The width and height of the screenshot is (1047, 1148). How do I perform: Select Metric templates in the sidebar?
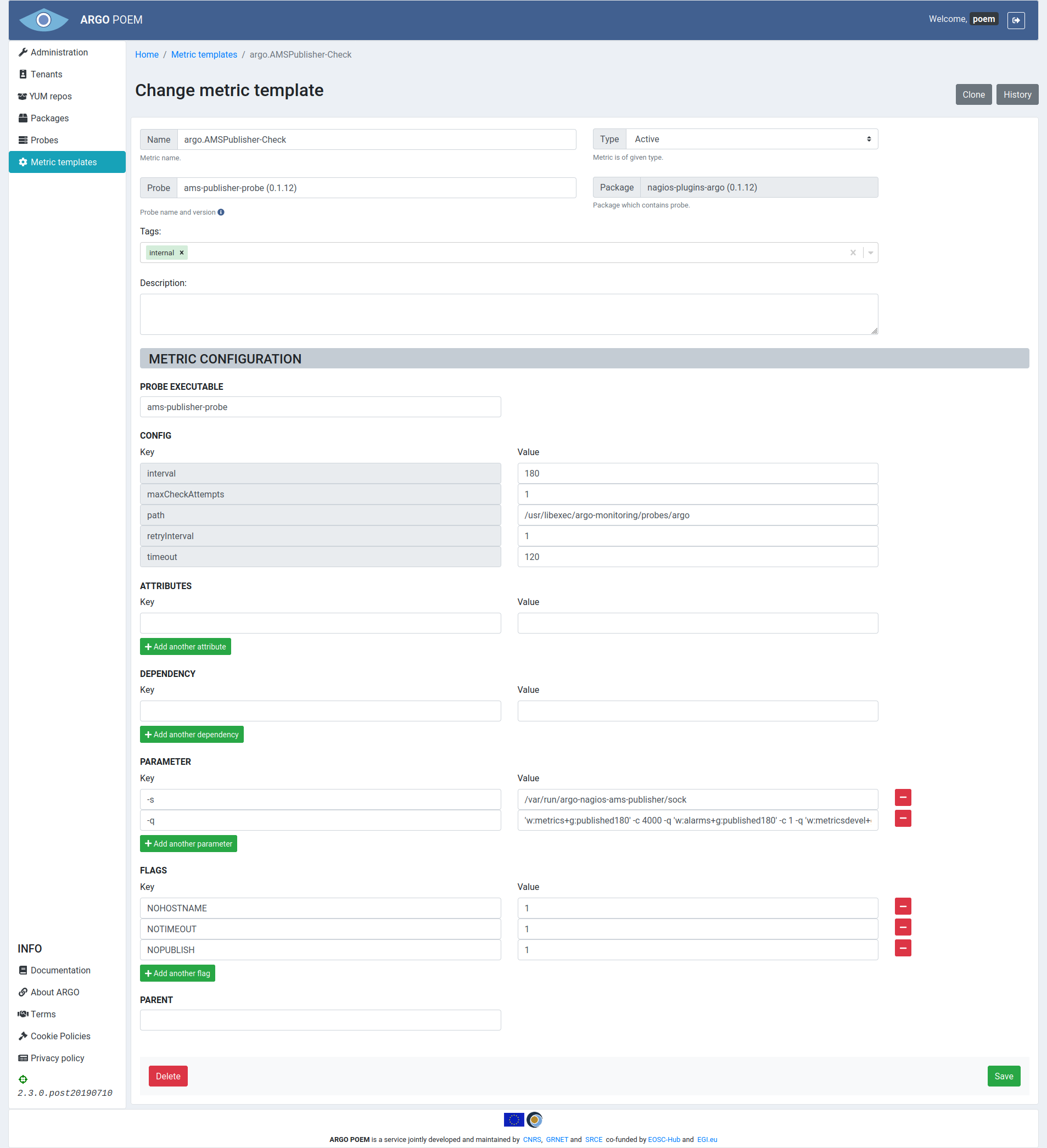click(x=67, y=162)
